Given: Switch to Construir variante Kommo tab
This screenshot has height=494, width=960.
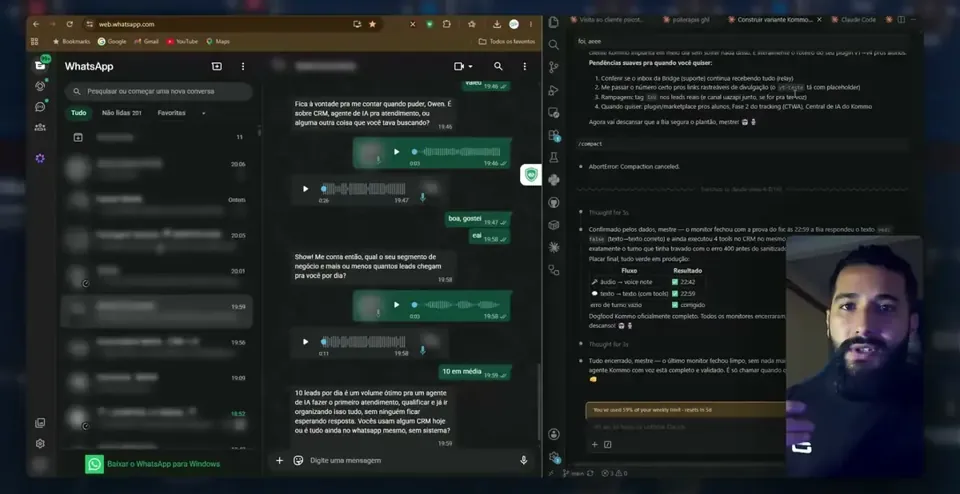Looking at the screenshot, I should (774, 20).
